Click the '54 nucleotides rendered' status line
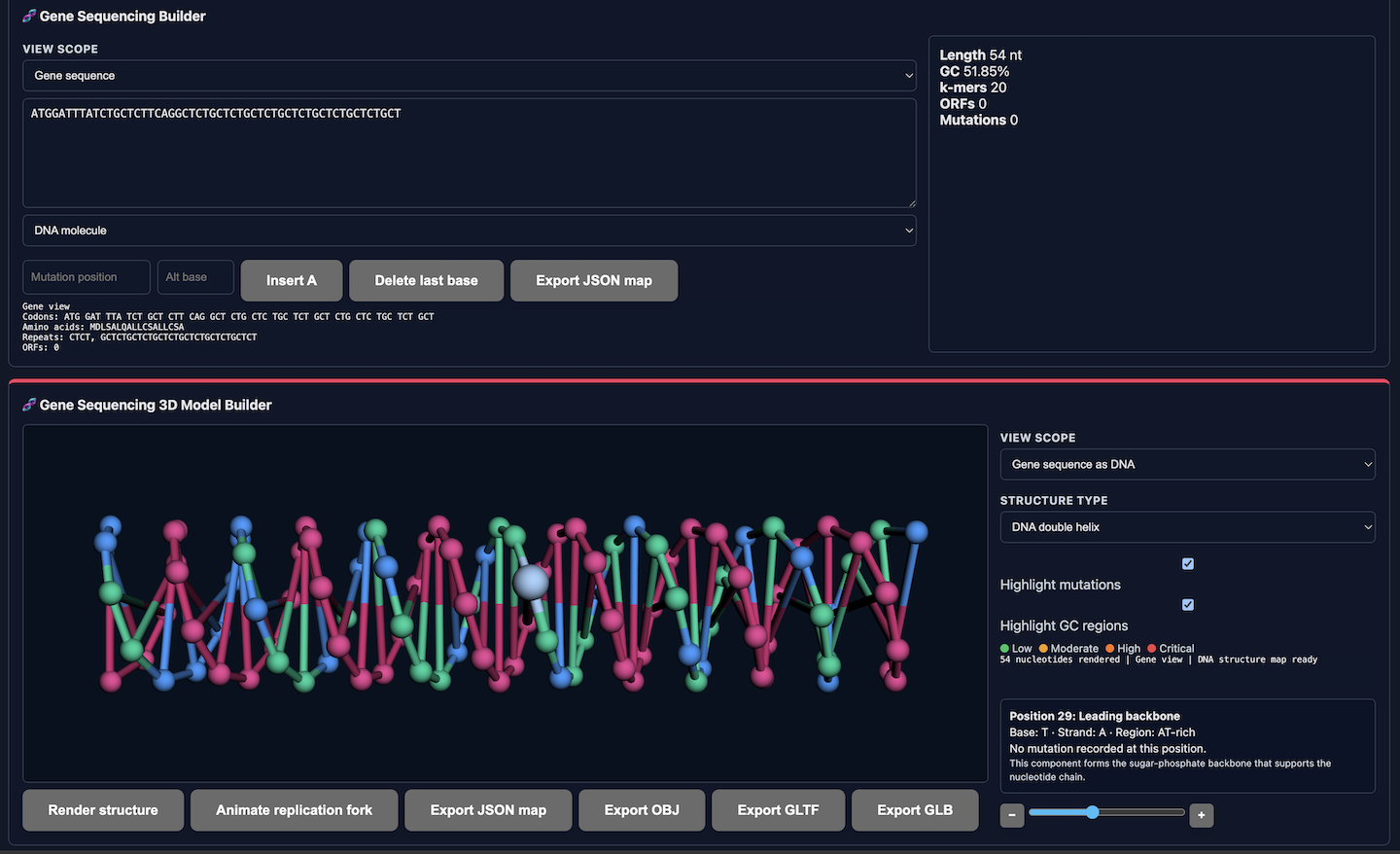 tap(1159, 659)
